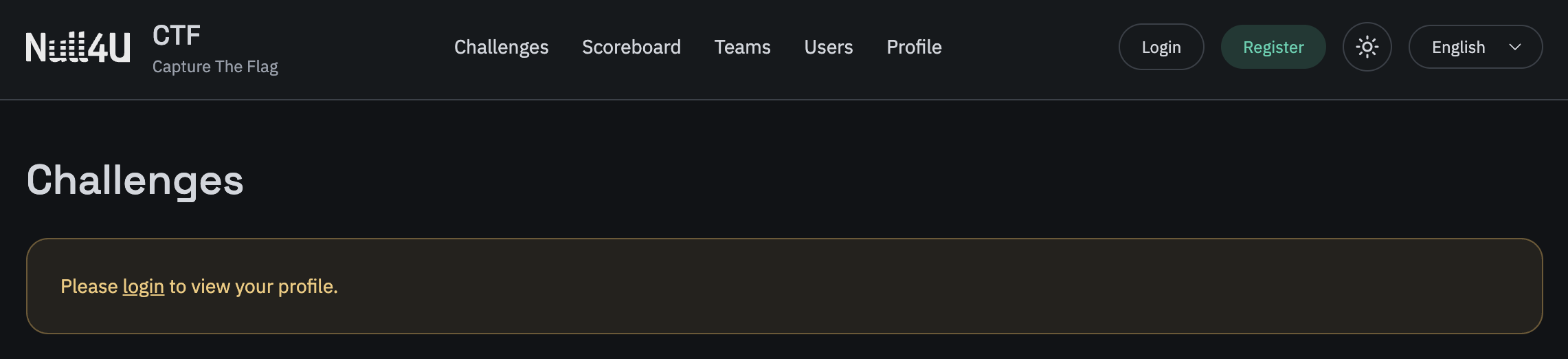The image size is (1568, 359).
Task: Open the Challenges nav item
Action: point(501,47)
